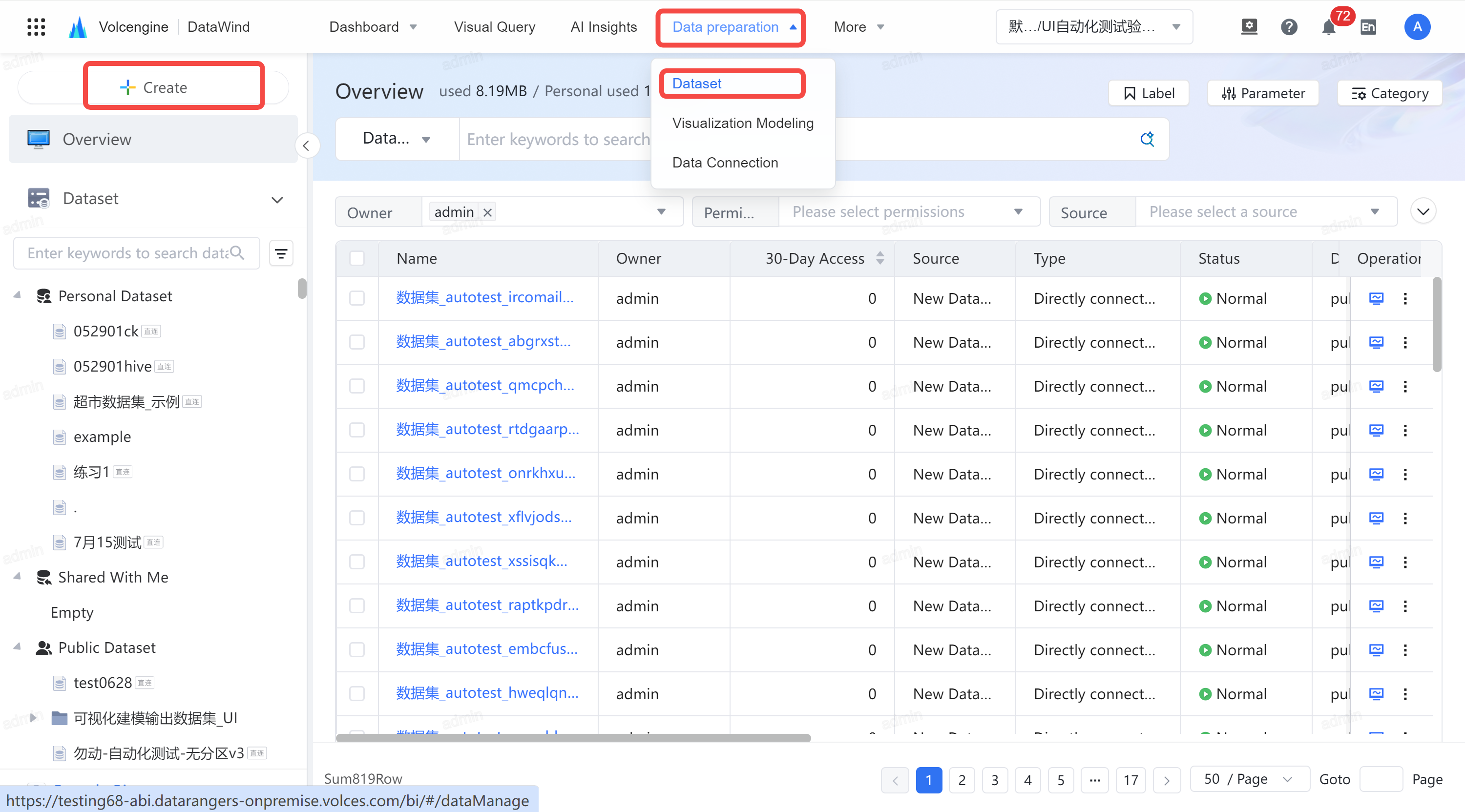Open more actions for 数据集_autotest_hweqlqn row
This screenshot has width=1465, height=812.
(1405, 694)
